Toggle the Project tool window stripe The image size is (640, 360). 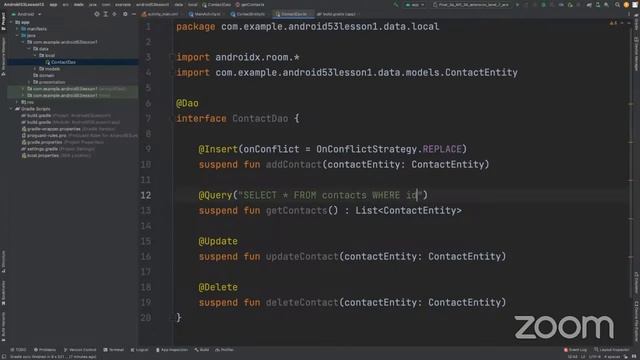click(3, 21)
